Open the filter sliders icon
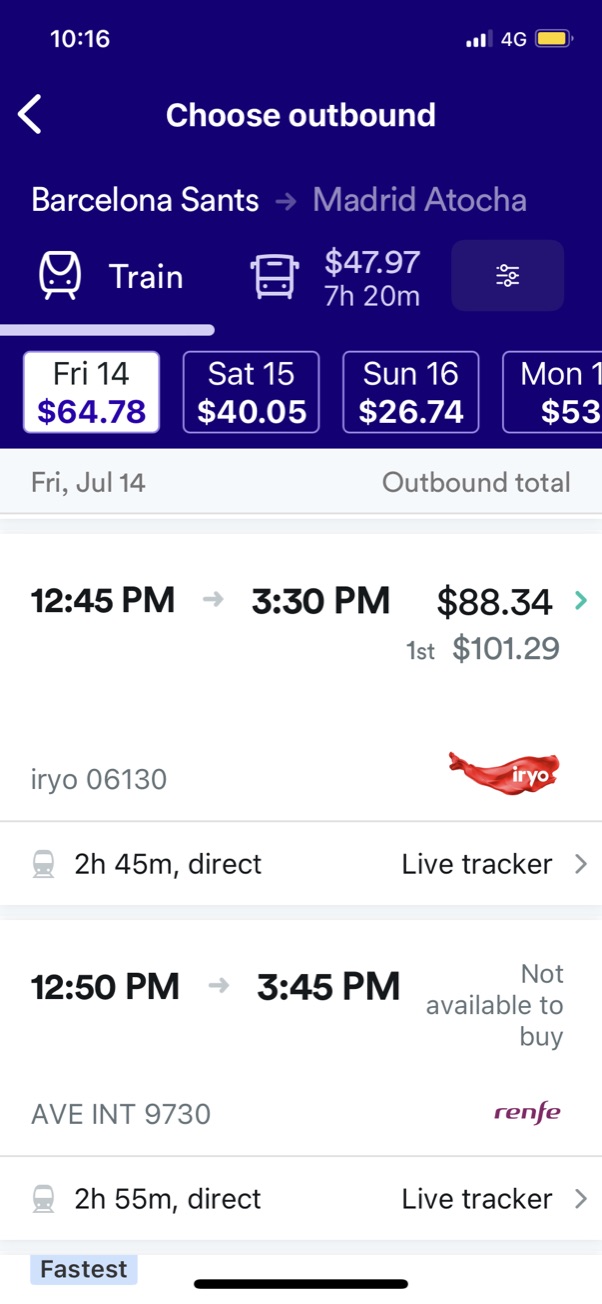602x1304 pixels. tap(508, 276)
